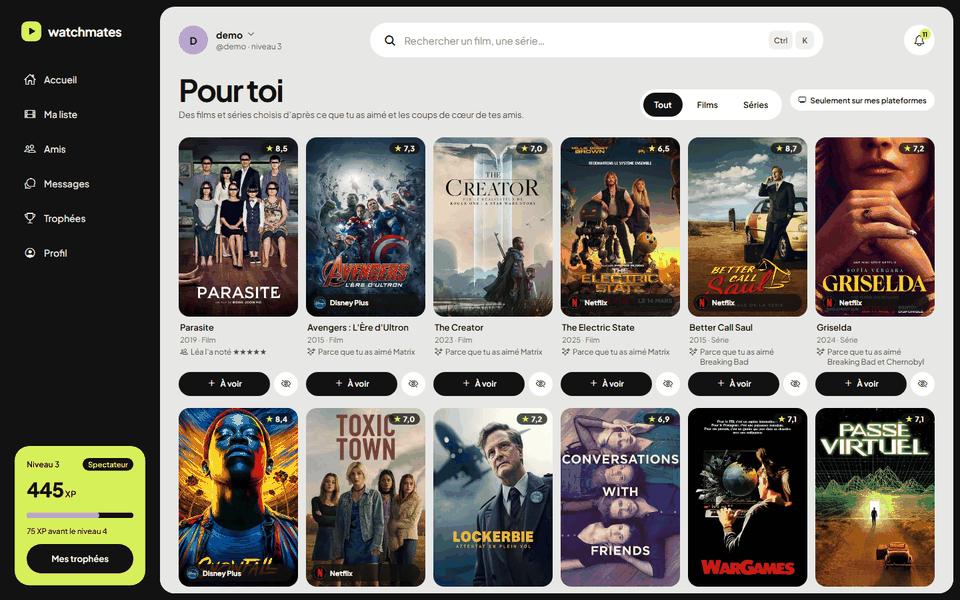Screen dimensions: 960x600
Task: Open the Toxic Town poster
Action: pos(366,497)
